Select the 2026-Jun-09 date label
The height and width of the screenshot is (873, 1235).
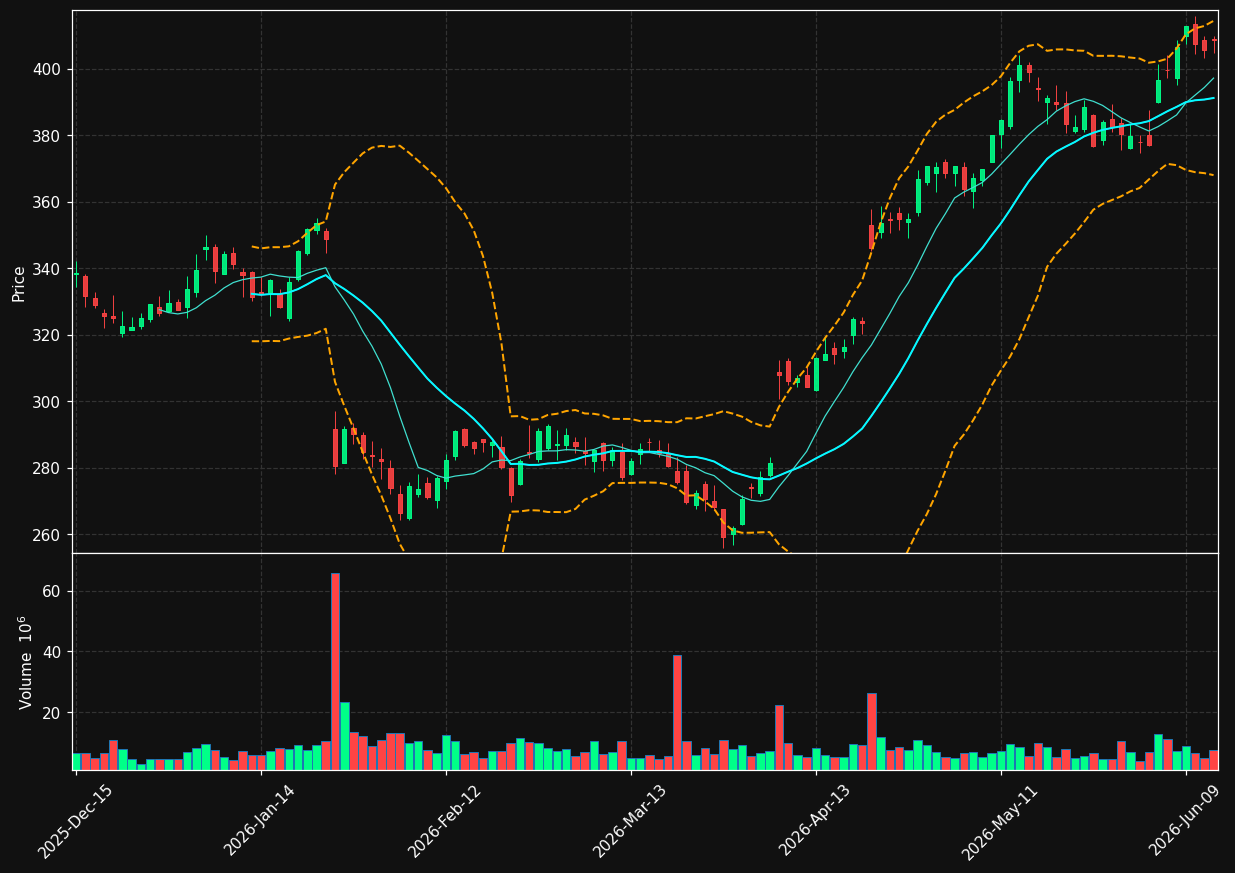(x=1186, y=820)
